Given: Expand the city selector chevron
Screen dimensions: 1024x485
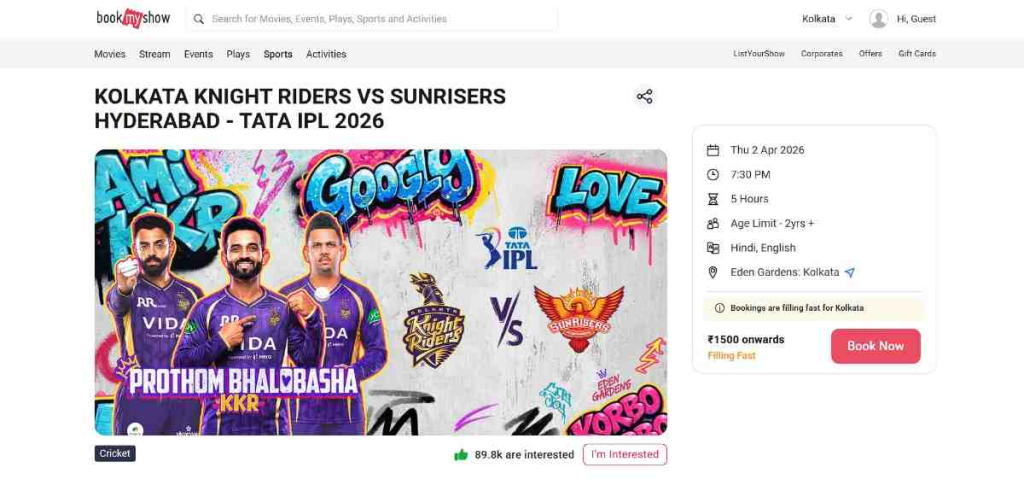Looking at the screenshot, I should [x=849, y=19].
